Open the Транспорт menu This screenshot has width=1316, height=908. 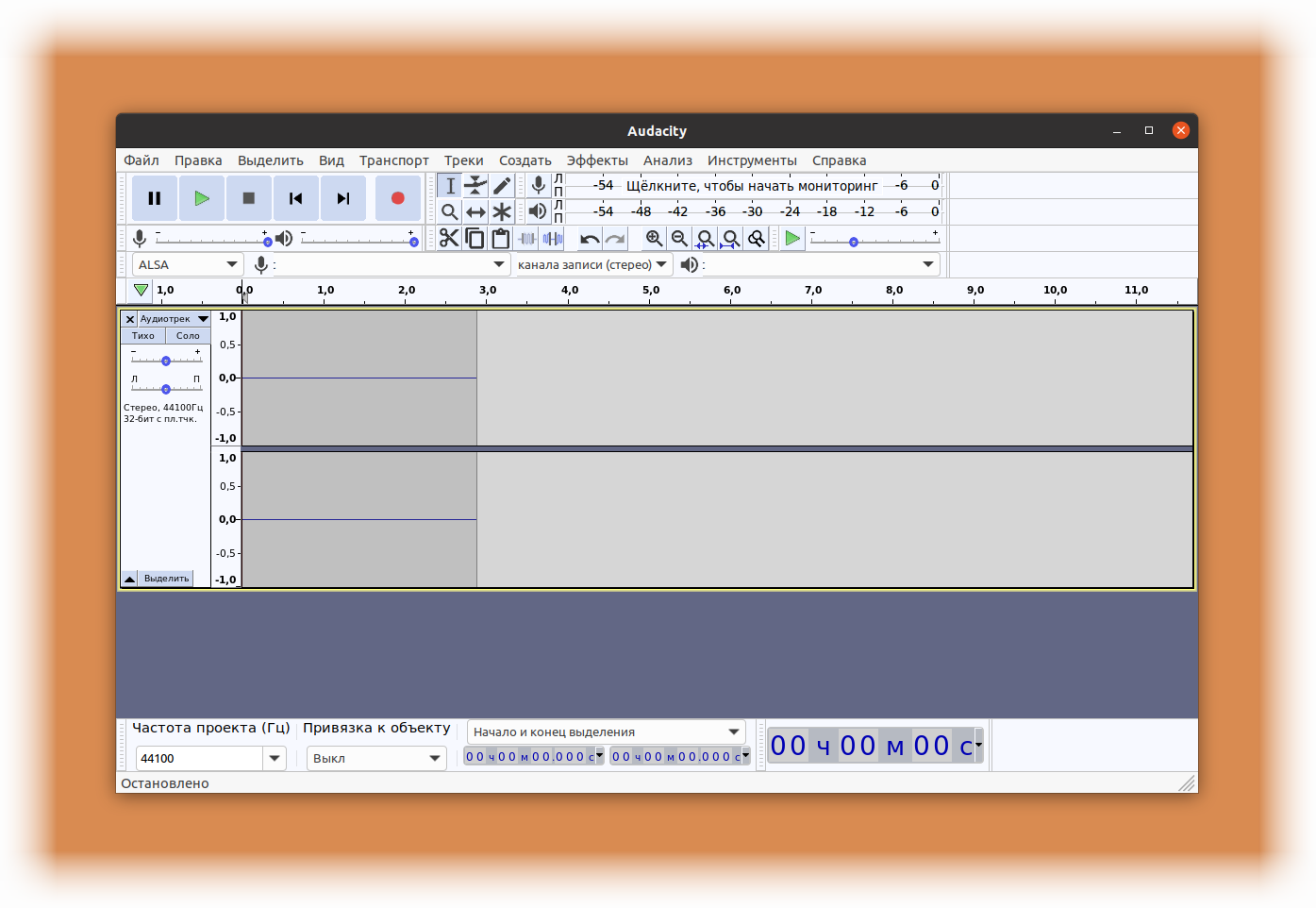pyautogui.click(x=393, y=160)
